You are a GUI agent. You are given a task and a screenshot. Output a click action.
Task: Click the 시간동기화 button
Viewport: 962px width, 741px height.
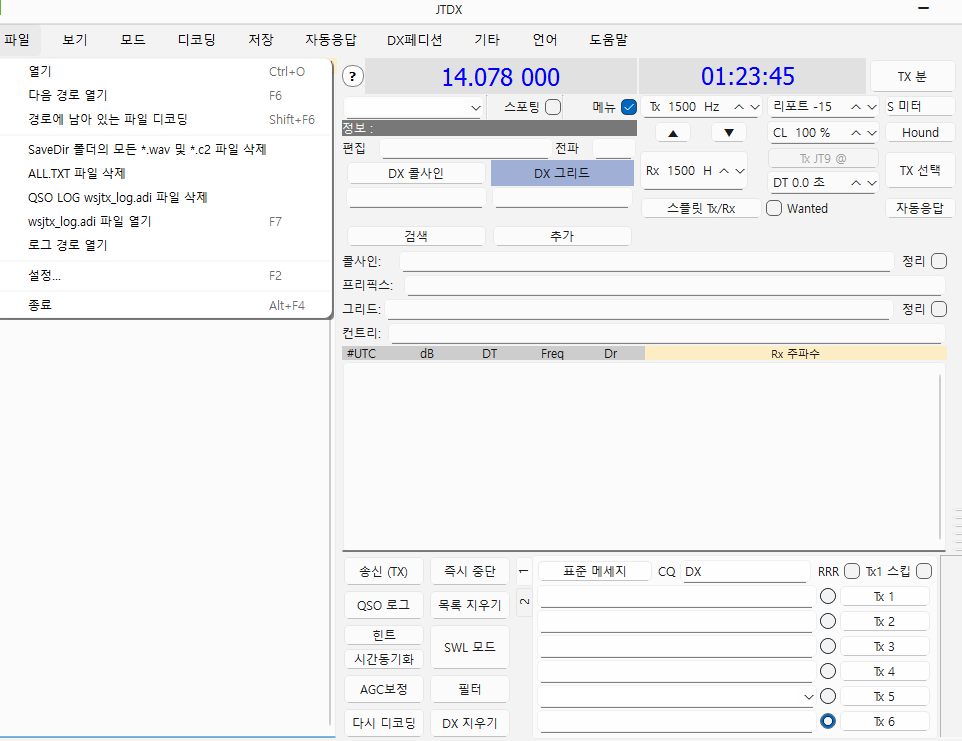384,659
